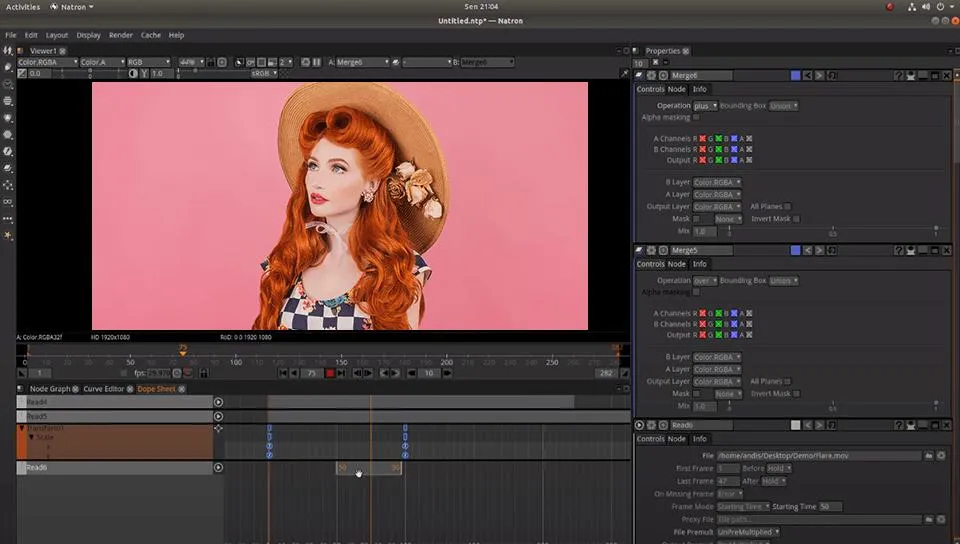Toggle the Merge6 Alpha masking checkbox
This screenshot has width=960, height=544.
tap(696, 117)
